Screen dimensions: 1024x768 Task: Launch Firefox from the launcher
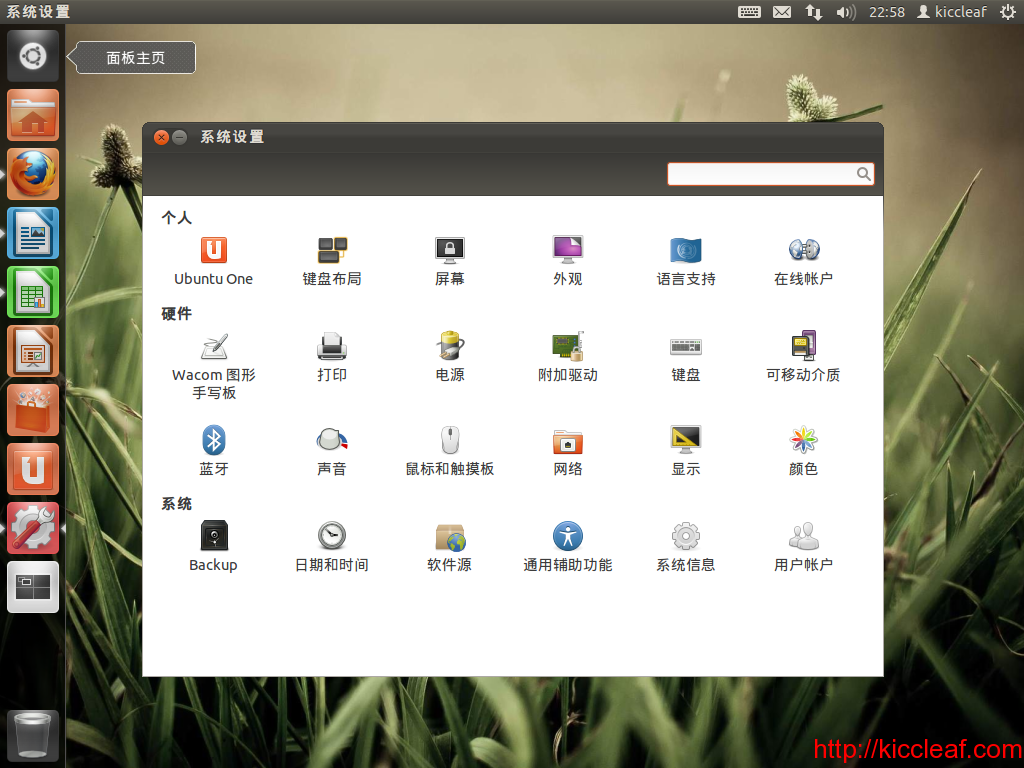point(33,174)
